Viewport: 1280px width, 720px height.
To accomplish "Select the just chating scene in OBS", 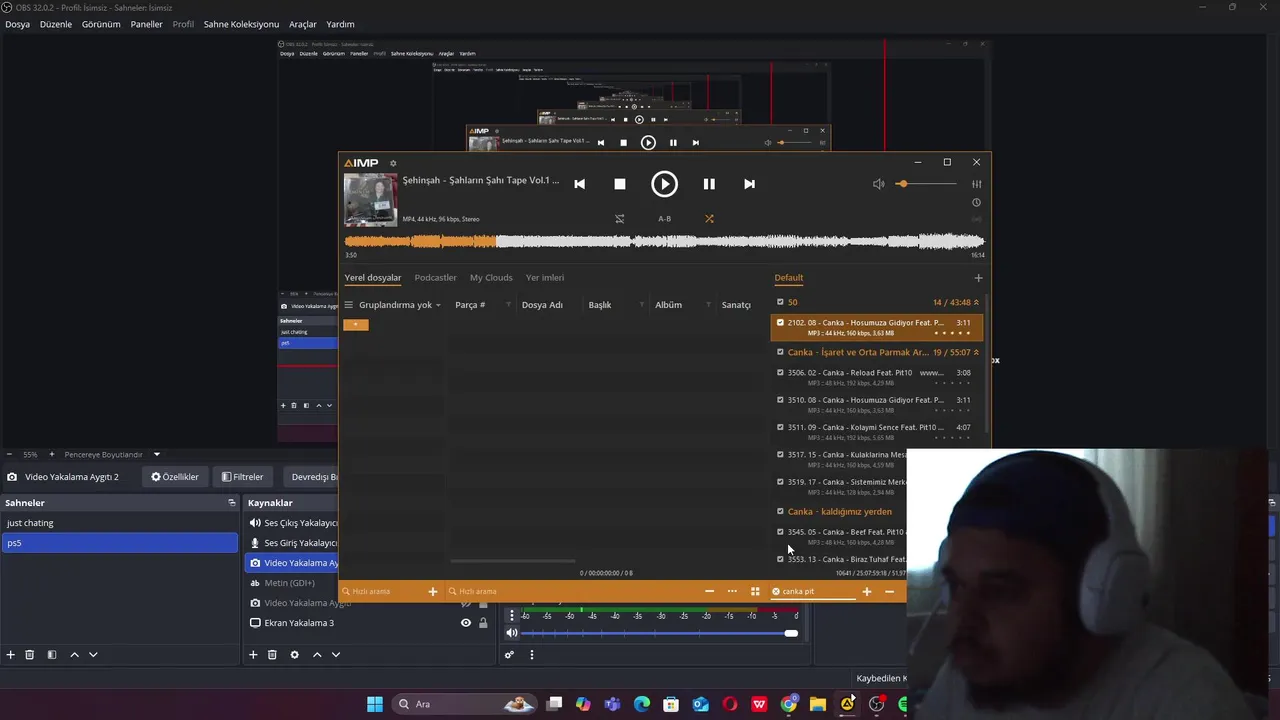I will (x=120, y=523).
